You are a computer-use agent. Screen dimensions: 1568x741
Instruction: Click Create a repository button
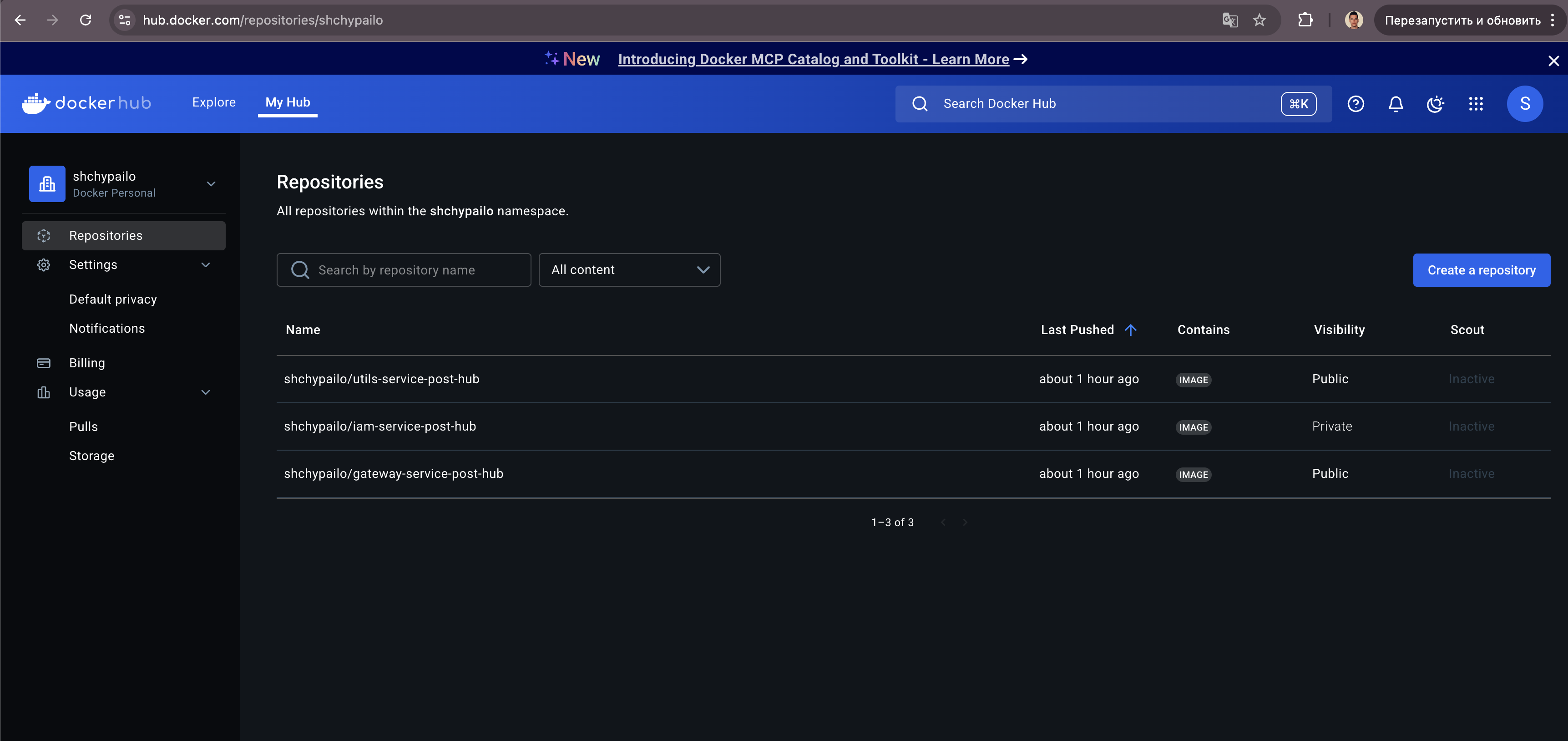tap(1482, 270)
